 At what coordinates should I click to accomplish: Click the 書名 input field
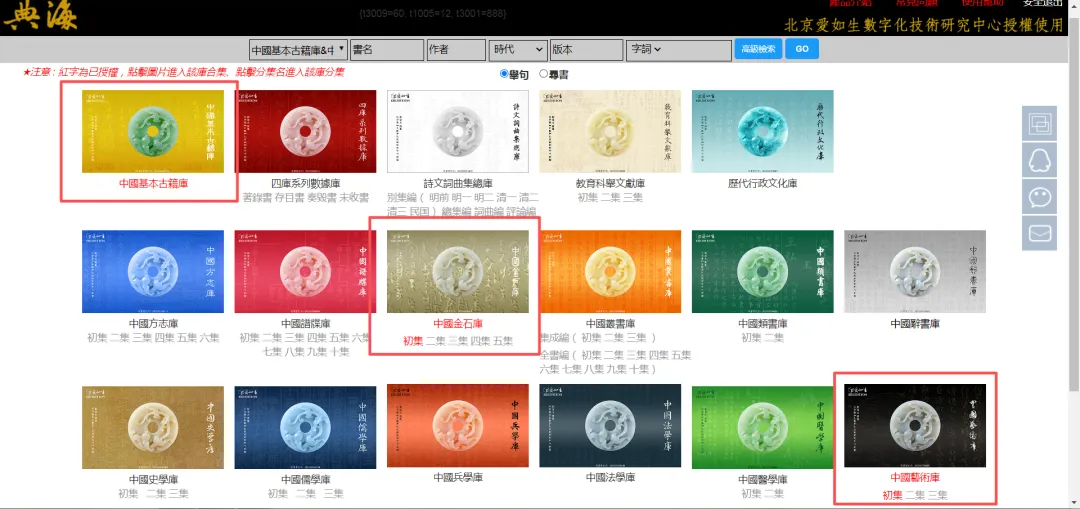(387, 50)
